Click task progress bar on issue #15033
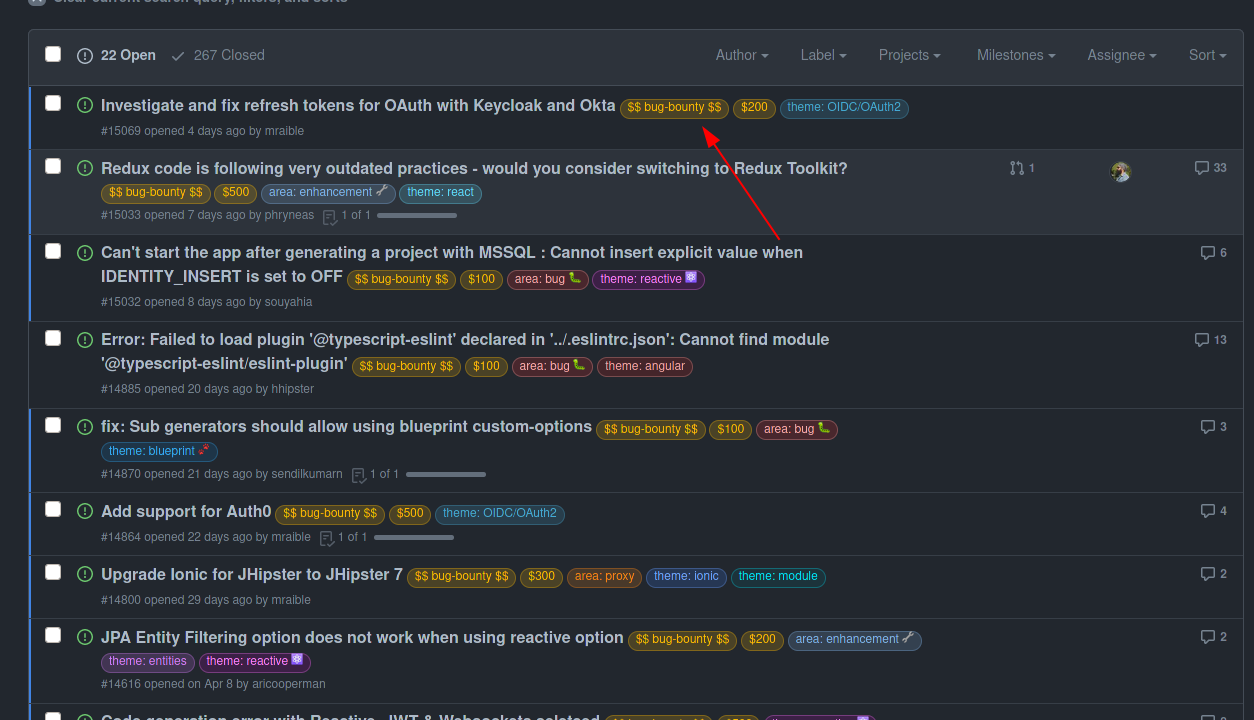Image resolution: width=1254 pixels, height=720 pixels. pos(417,216)
